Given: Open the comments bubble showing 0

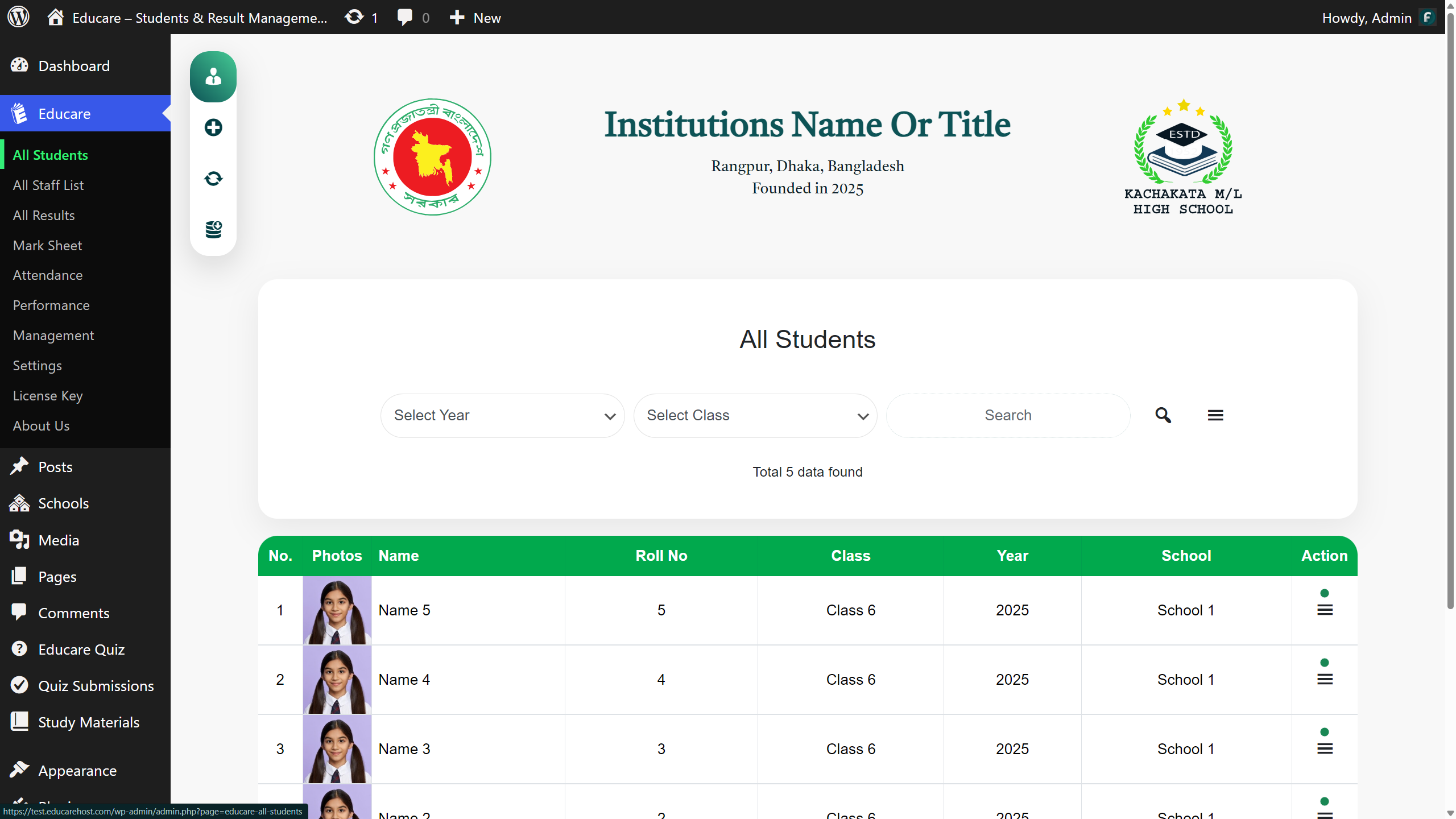Looking at the screenshot, I should pyautogui.click(x=405, y=17).
